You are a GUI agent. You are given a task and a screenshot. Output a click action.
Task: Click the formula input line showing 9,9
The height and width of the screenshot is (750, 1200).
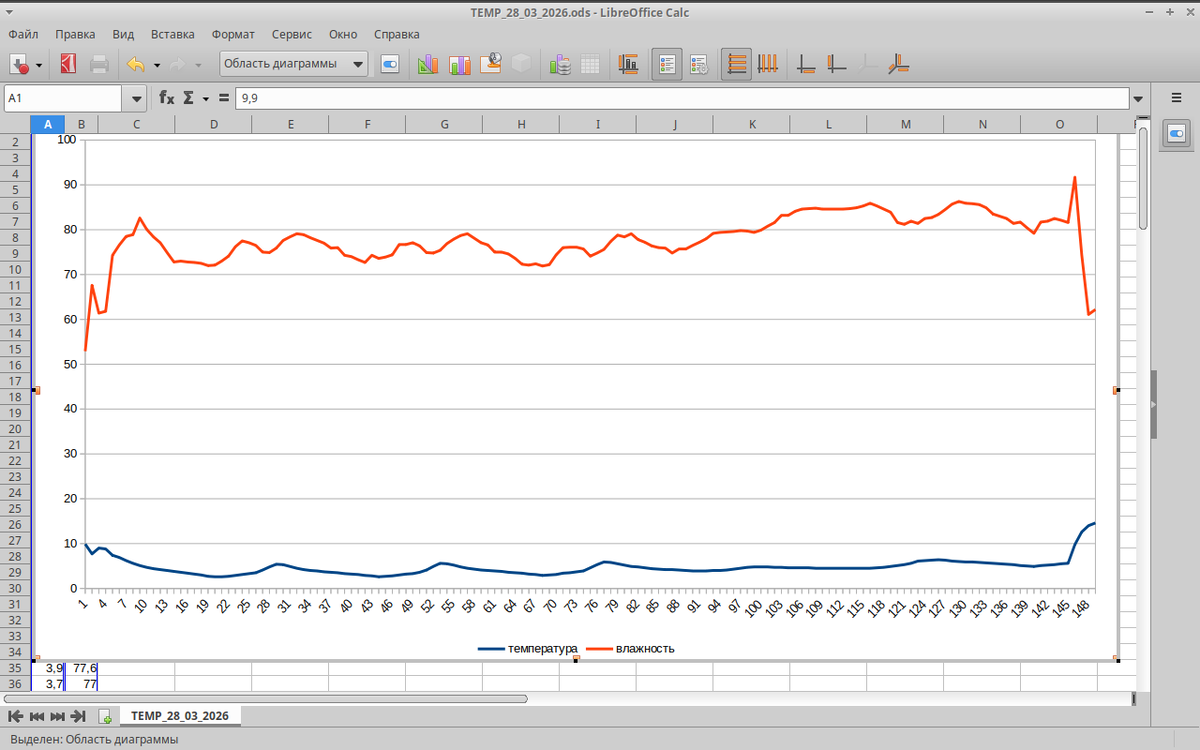tap(682, 98)
